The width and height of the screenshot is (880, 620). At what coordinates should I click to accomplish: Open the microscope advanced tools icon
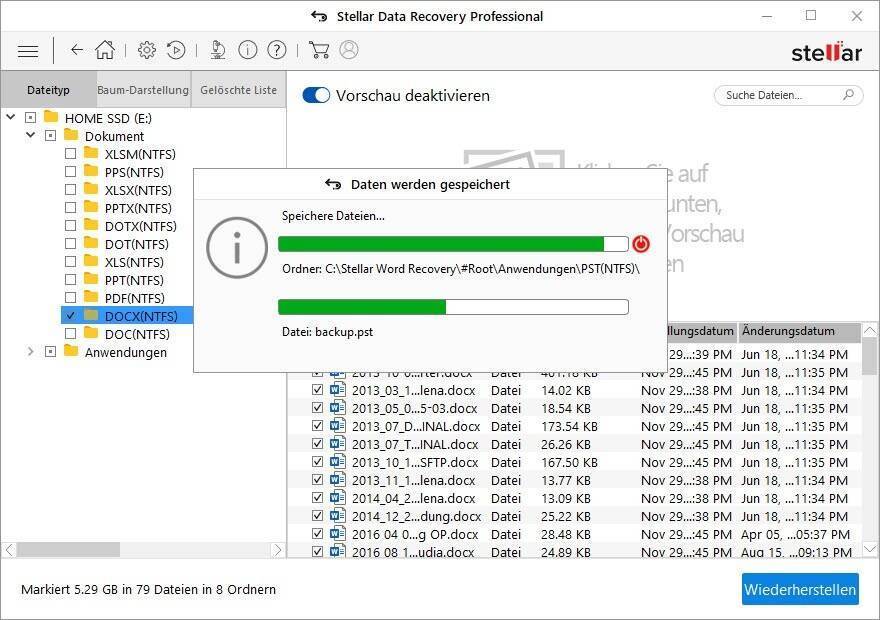(218, 50)
